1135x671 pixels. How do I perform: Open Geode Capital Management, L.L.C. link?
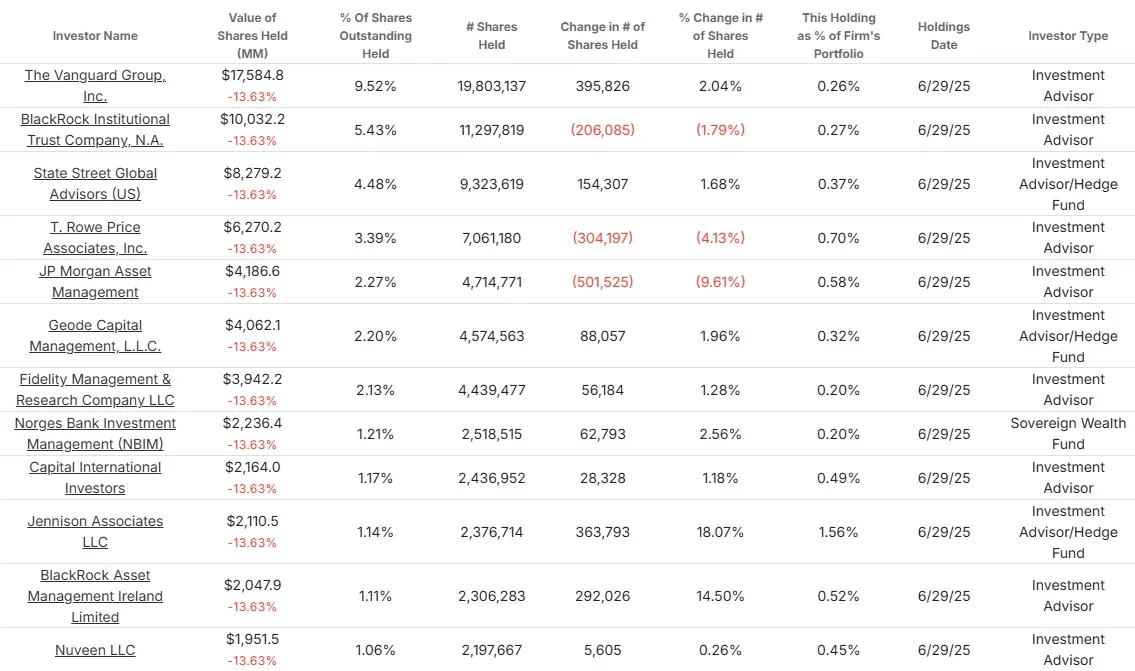tap(95, 336)
